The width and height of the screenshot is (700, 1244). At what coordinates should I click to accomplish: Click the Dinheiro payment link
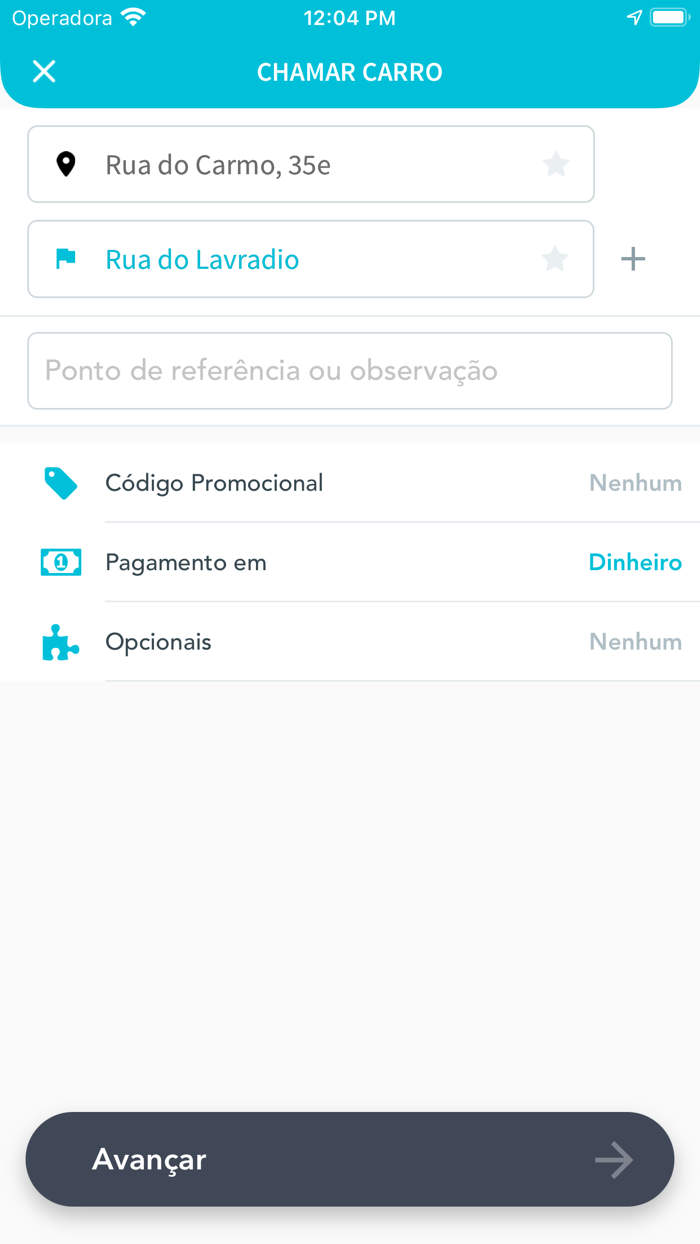(635, 562)
